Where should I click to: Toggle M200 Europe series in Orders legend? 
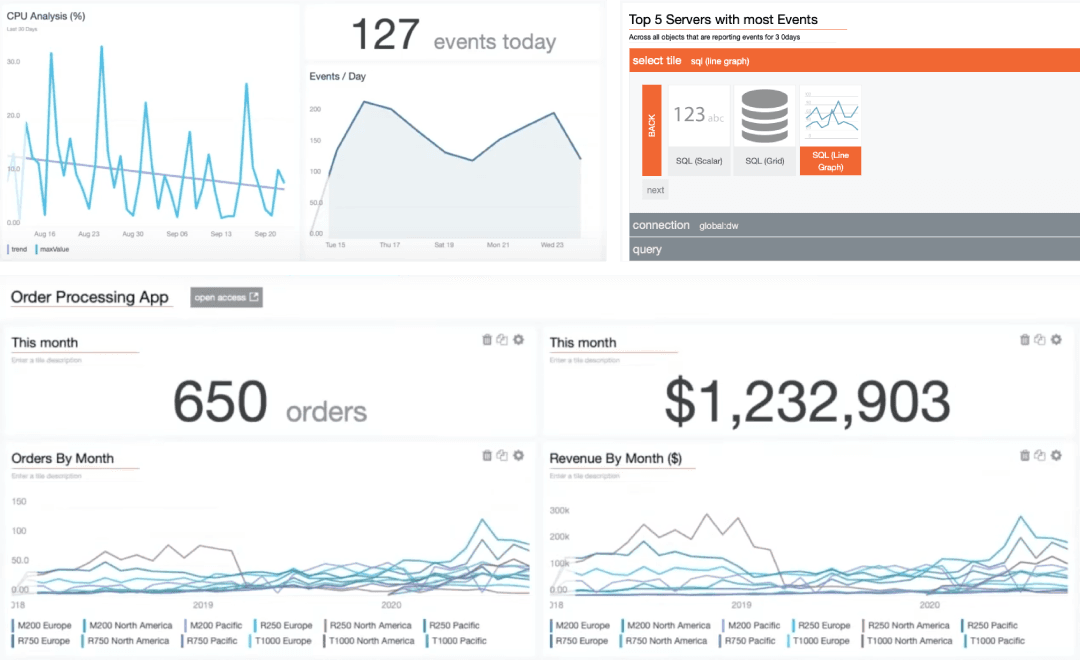(43, 626)
